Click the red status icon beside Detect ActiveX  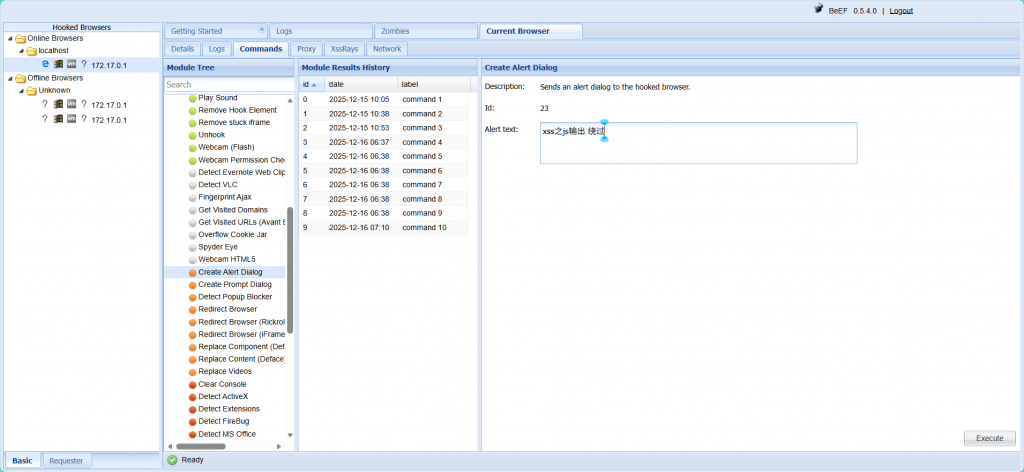[x=192, y=397]
